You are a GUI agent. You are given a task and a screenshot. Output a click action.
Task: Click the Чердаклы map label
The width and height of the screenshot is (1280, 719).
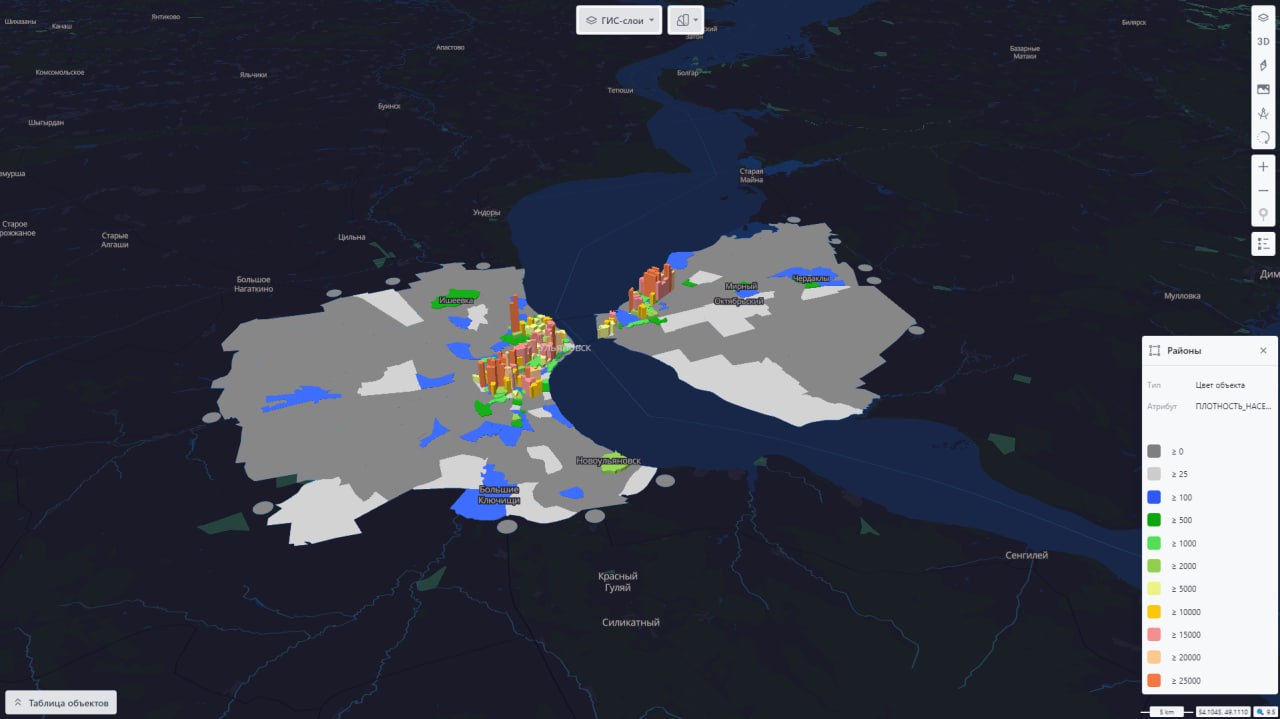tap(812, 278)
